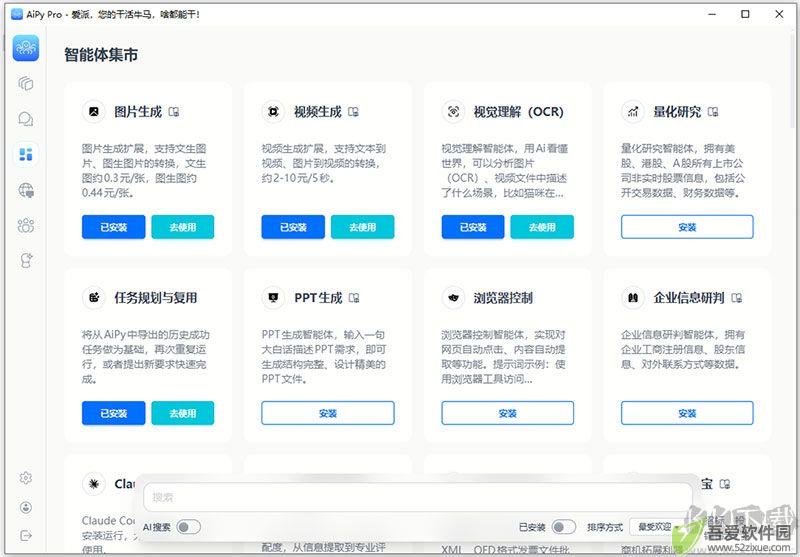Click 去使用 on 图片生成 card
This screenshot has height=557, width=800.
(x=183, y=227)
